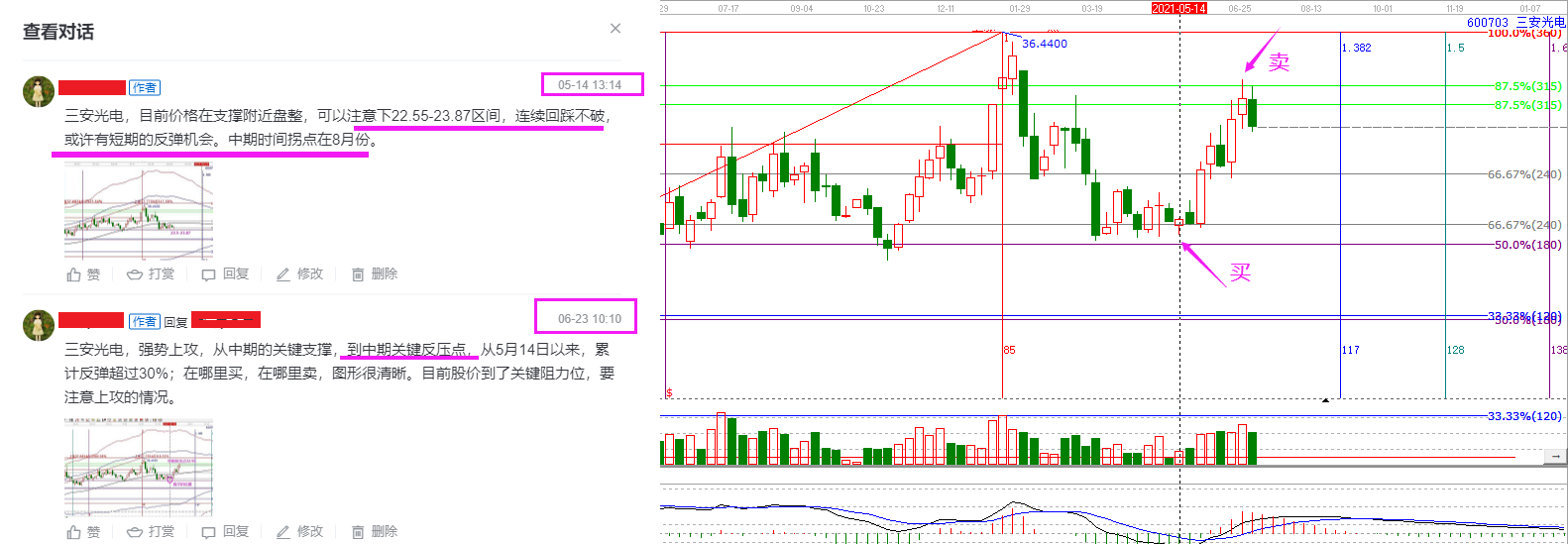The width and height of the screenshot is (1568, 544).
Task: Click the right arrow scroll button on volume panel
Action: pyautogui.click(x=1555, y=457)
